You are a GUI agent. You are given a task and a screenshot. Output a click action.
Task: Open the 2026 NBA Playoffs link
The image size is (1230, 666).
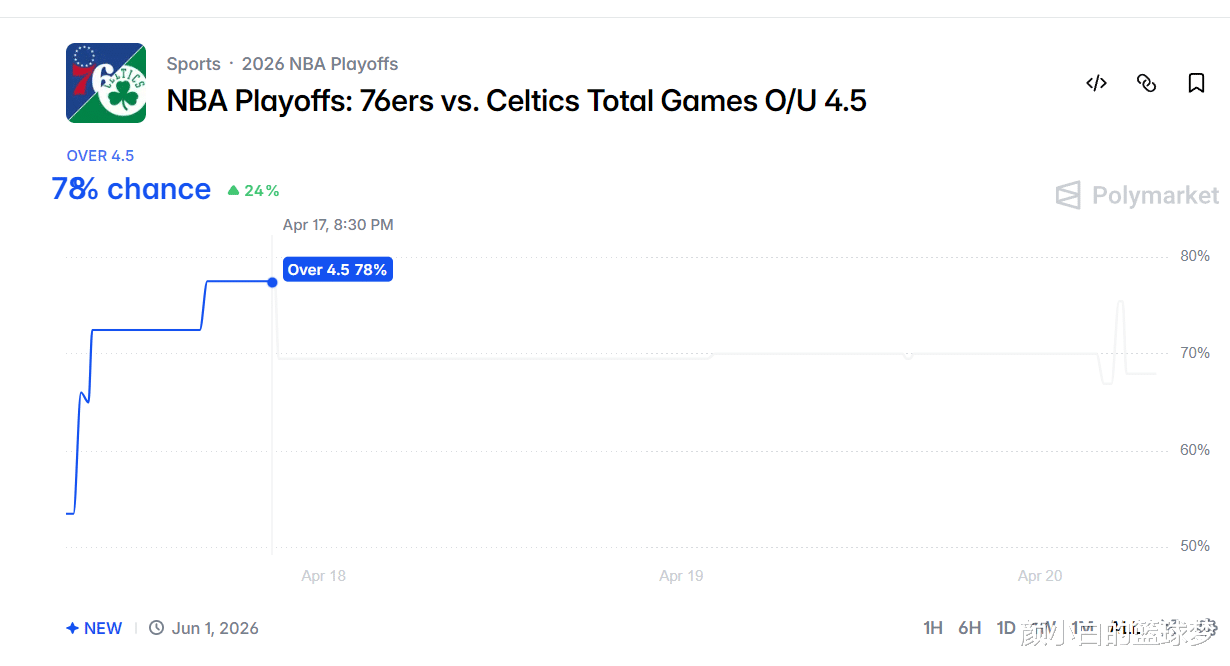tap(320, 64)
